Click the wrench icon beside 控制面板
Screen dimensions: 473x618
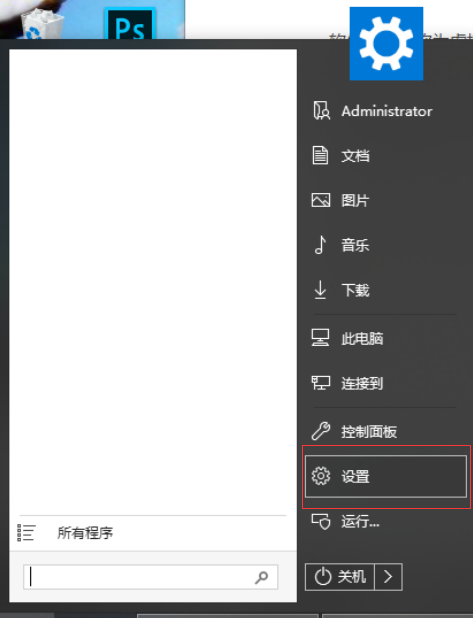coord(320,431)
